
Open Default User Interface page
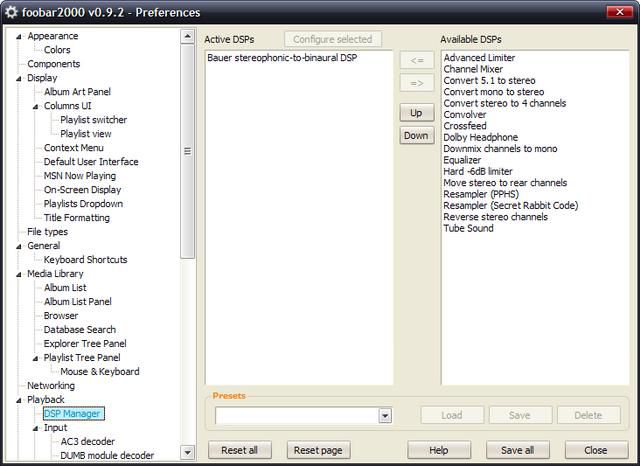tap(91, 162)
